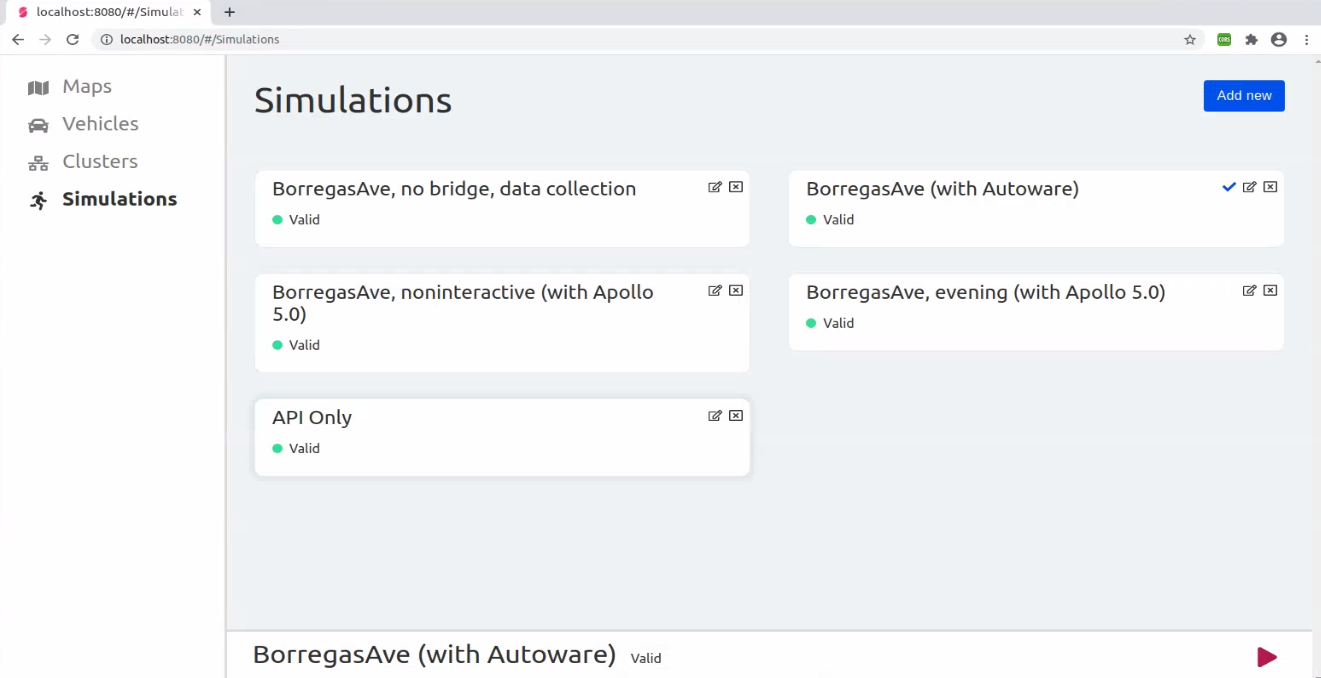Select the 'API Only' card title
The width and height of the screenshot is (1321, 678).
(x=312, y=418)
